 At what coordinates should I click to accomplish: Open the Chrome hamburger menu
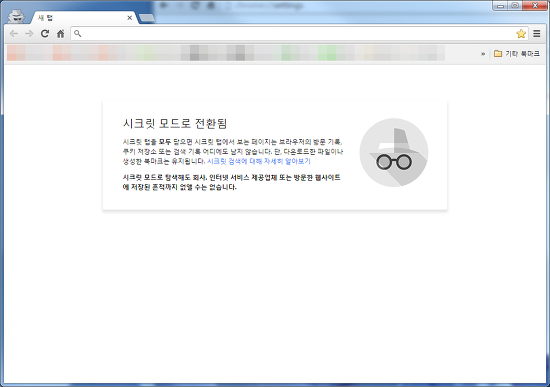pos(537,34)
